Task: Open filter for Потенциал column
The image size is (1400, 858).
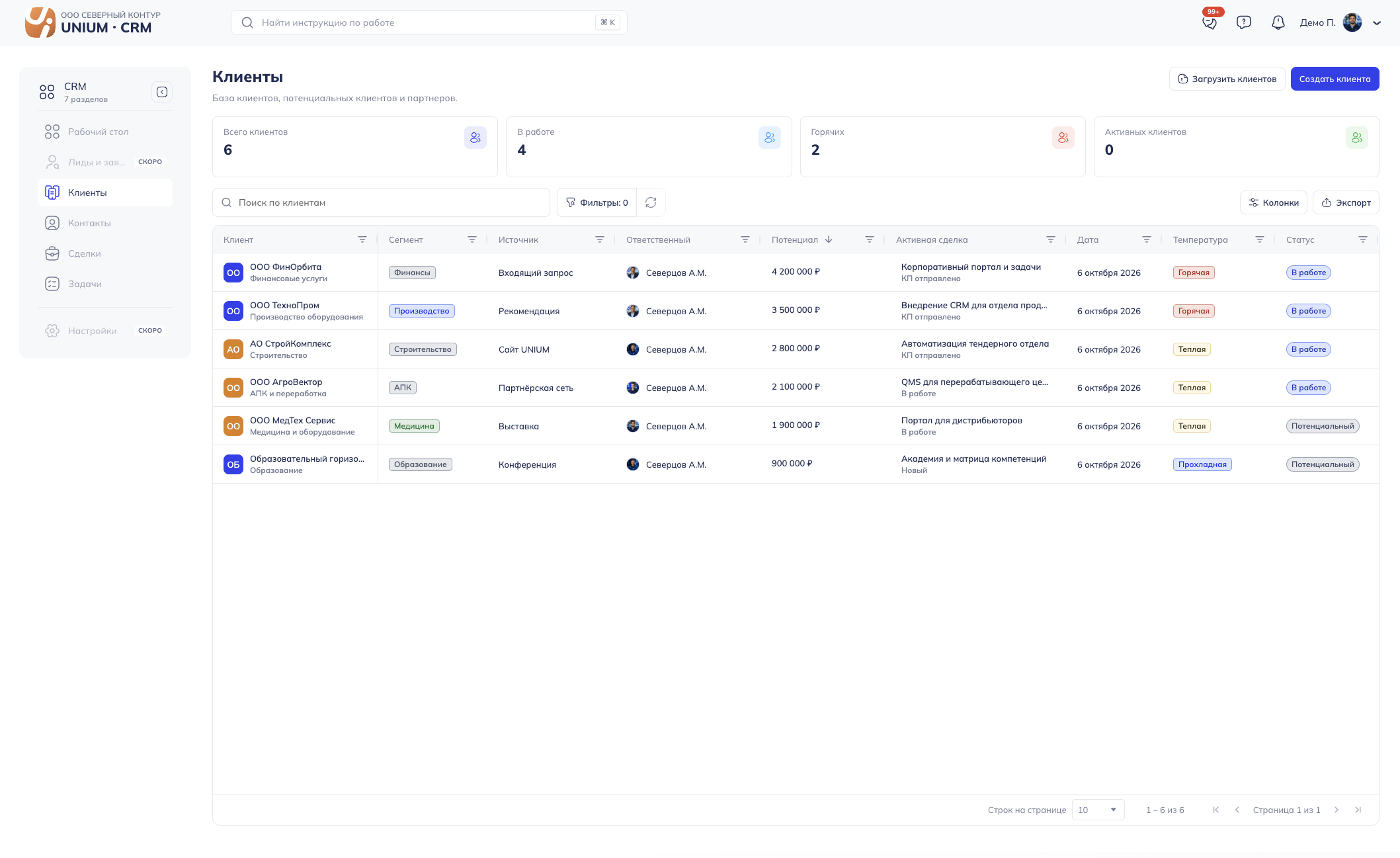Action: pos(870,239)
